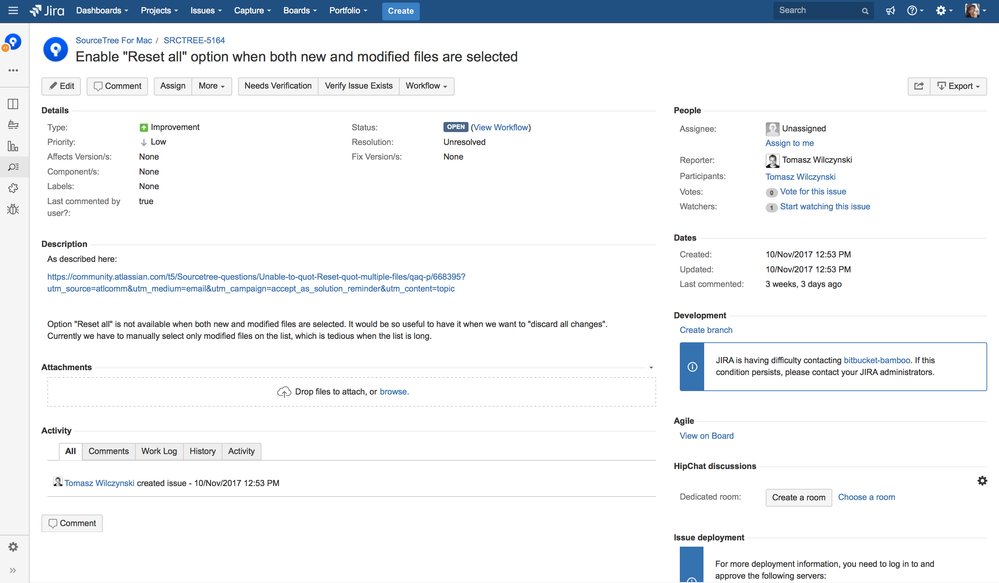Screen dimensions: 999x583
Task: Switch to the Work Log tab
Action: click(x=159, y=451)
